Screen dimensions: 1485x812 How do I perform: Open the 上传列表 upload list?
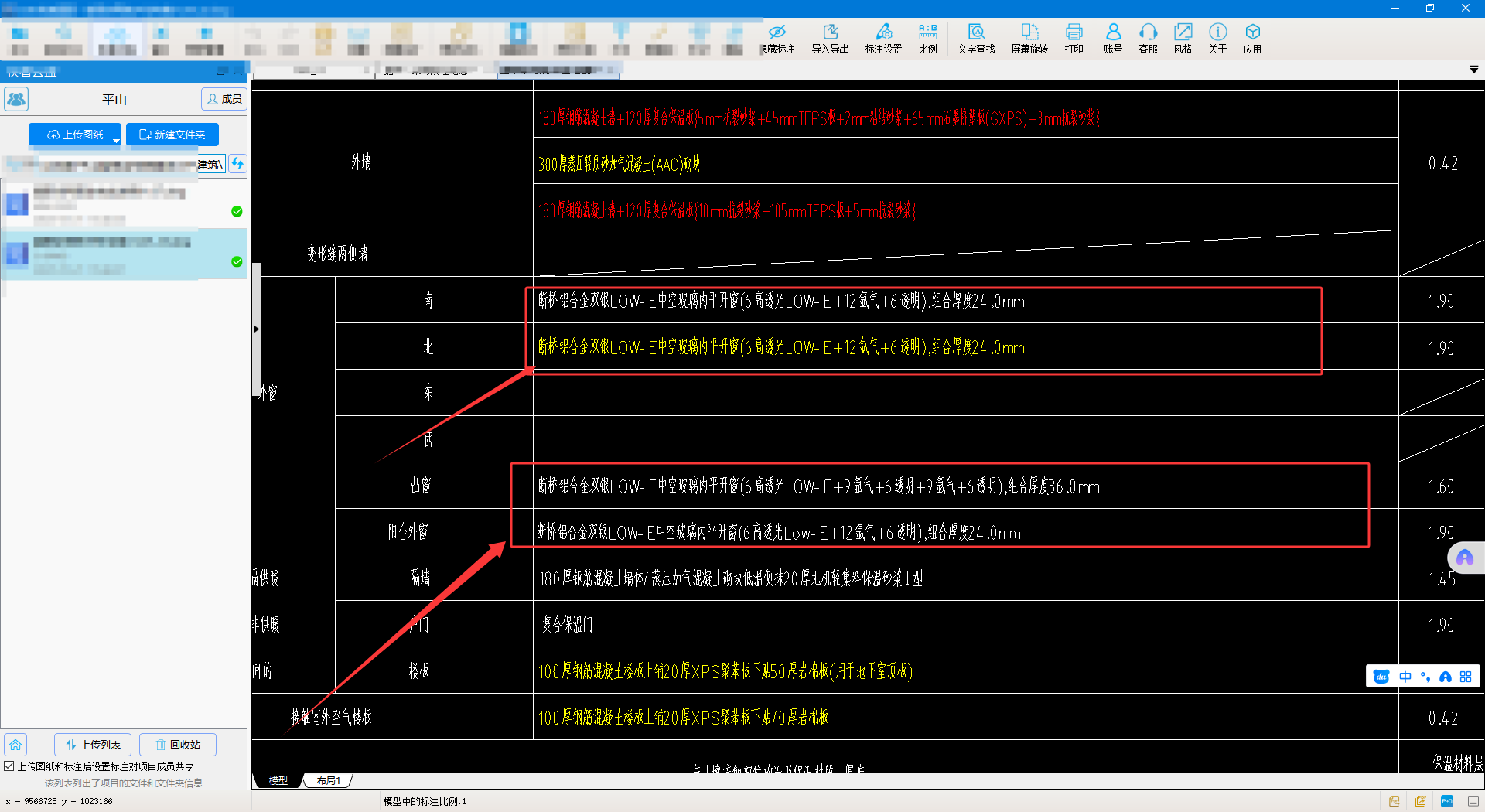click(93, 745)
